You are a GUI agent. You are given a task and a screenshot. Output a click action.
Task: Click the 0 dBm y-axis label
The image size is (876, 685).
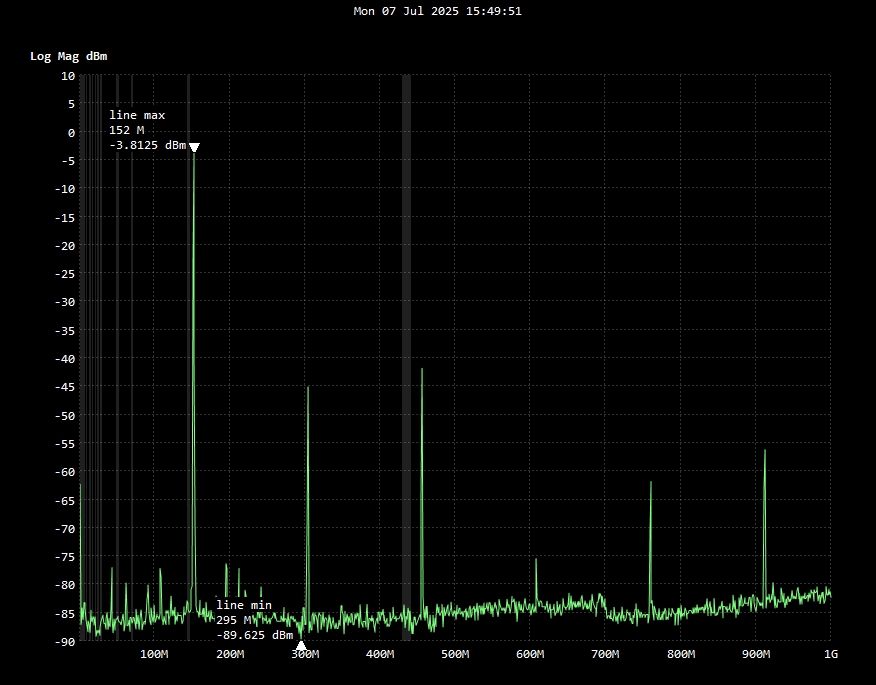(x=71, y=132)
